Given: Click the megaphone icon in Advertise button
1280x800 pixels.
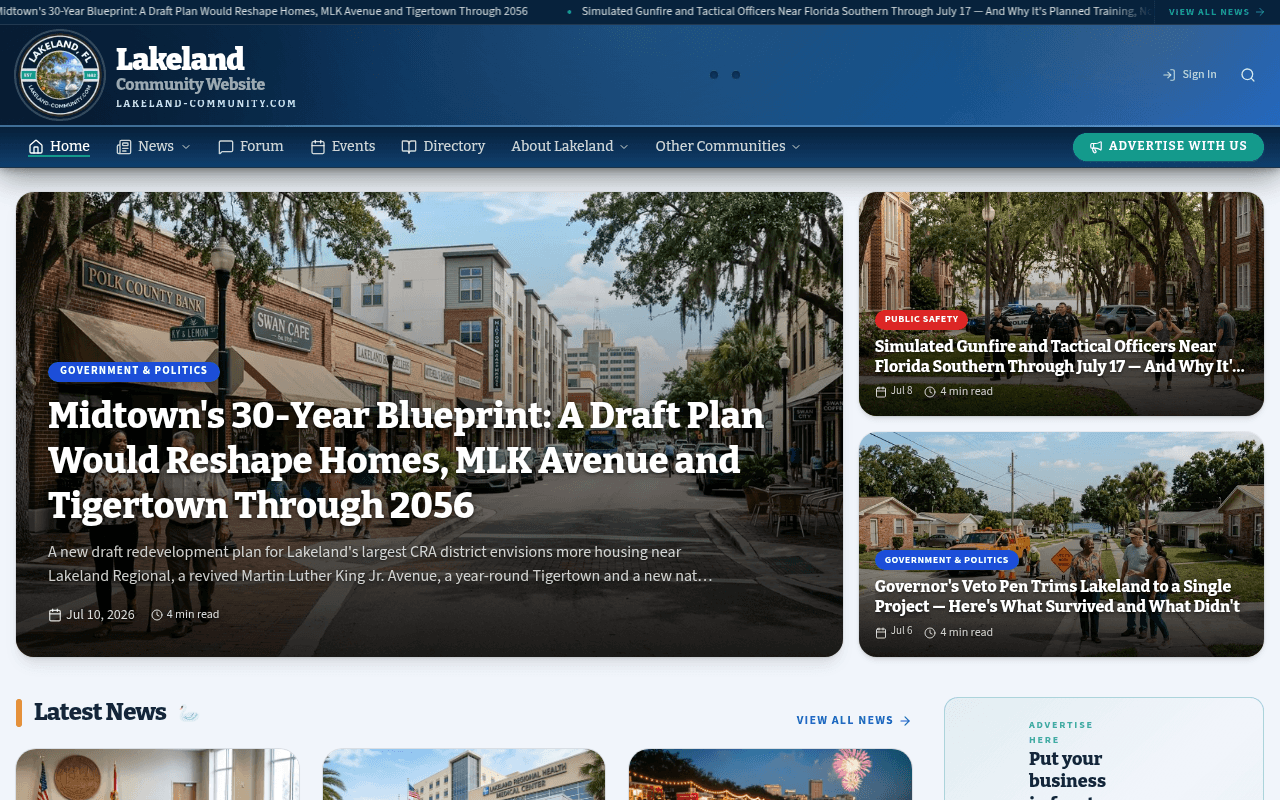Looking at the screenshot, I should pyautogui.click(x=1096, y=147).
